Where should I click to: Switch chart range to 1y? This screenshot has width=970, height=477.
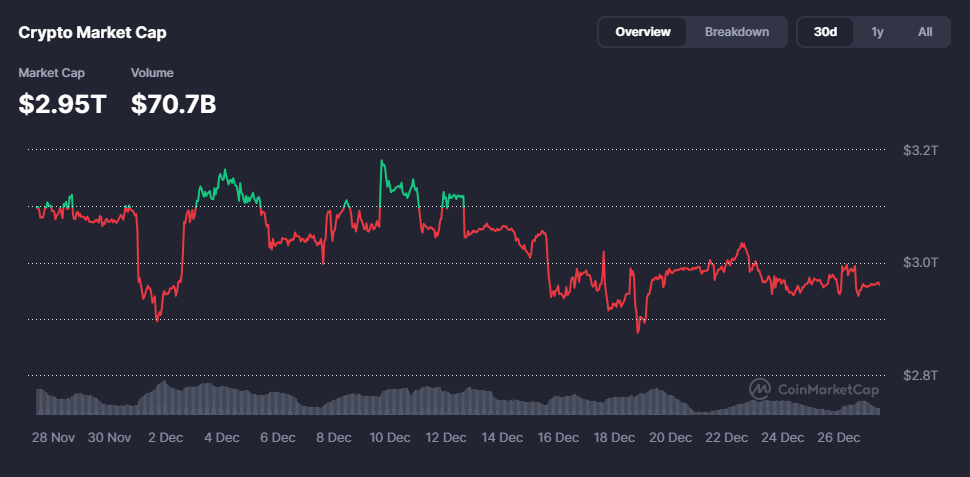point(877,32)
